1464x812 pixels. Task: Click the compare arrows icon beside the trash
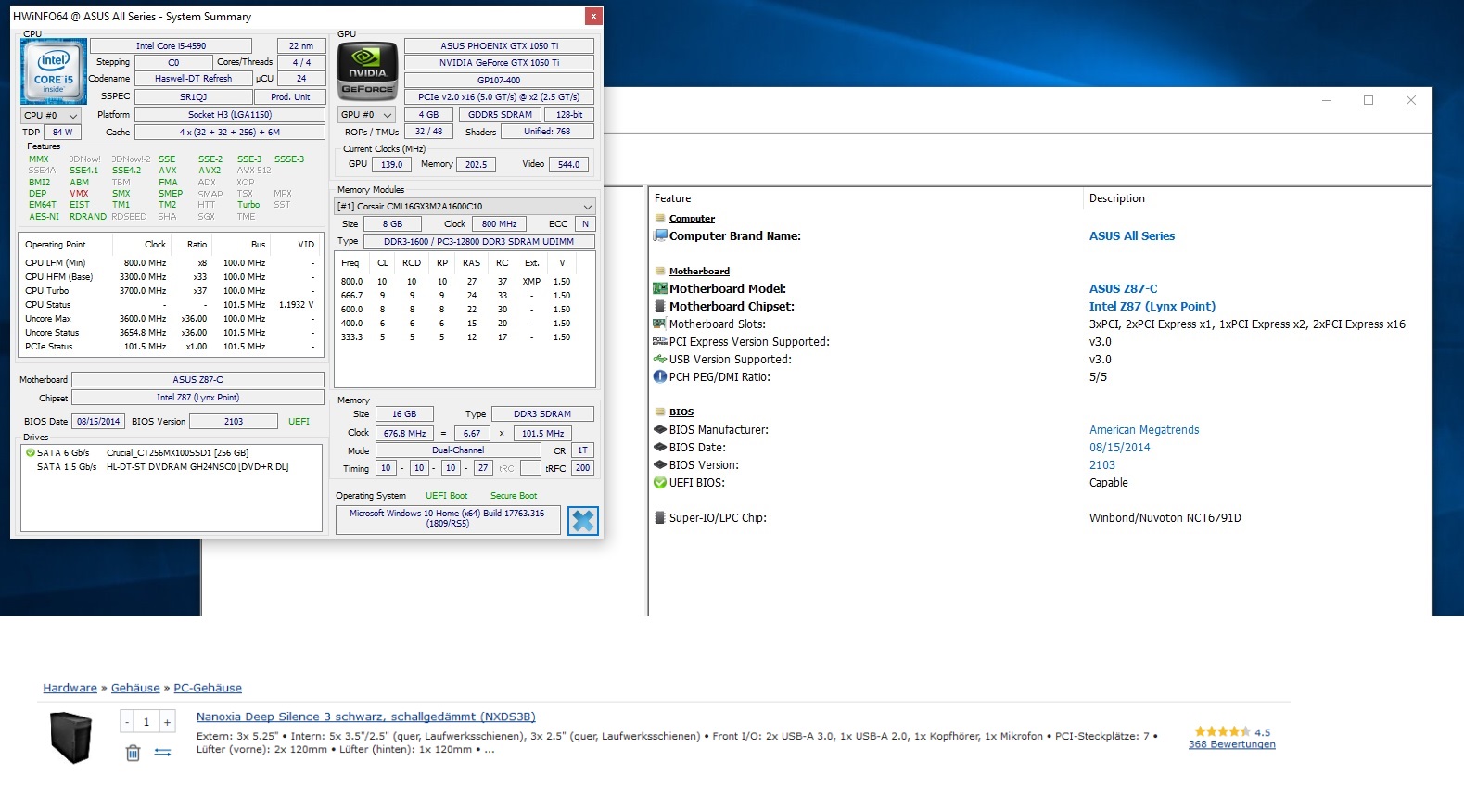[162, 753]
